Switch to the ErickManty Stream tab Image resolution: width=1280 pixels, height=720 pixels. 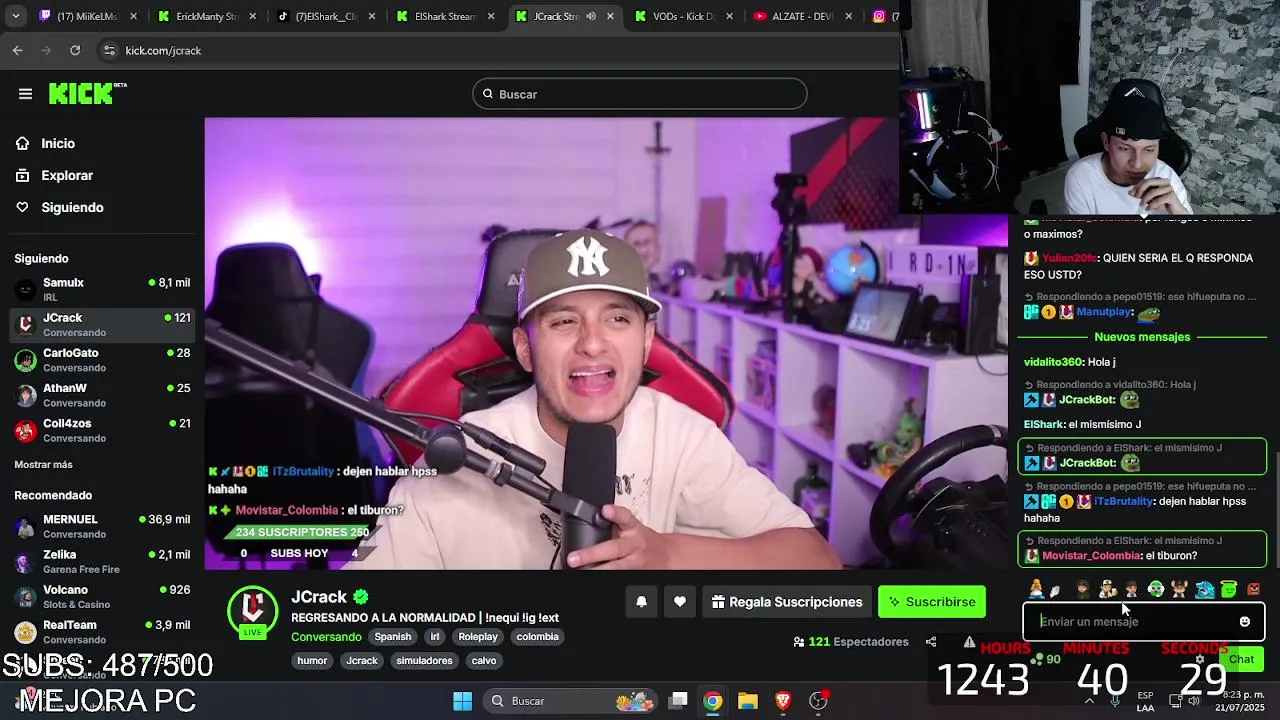205,16
